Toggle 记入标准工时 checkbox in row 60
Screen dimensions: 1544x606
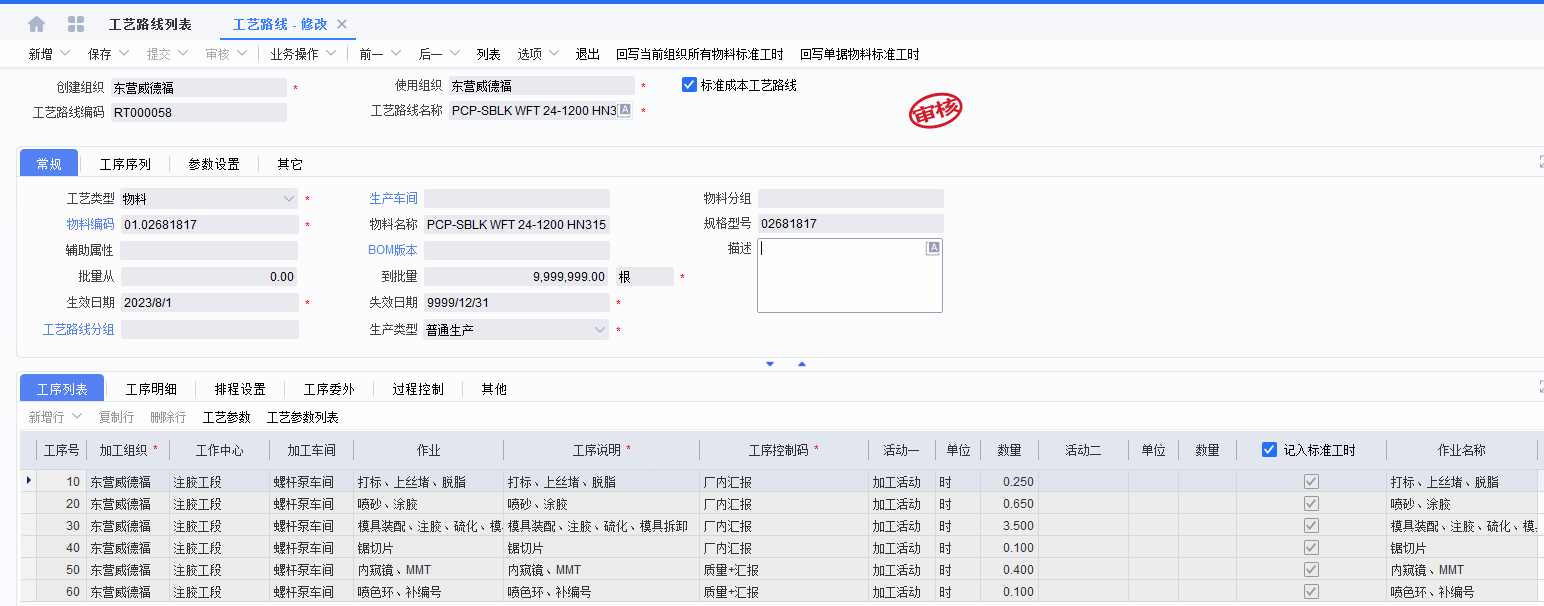tap(1311, 592)
